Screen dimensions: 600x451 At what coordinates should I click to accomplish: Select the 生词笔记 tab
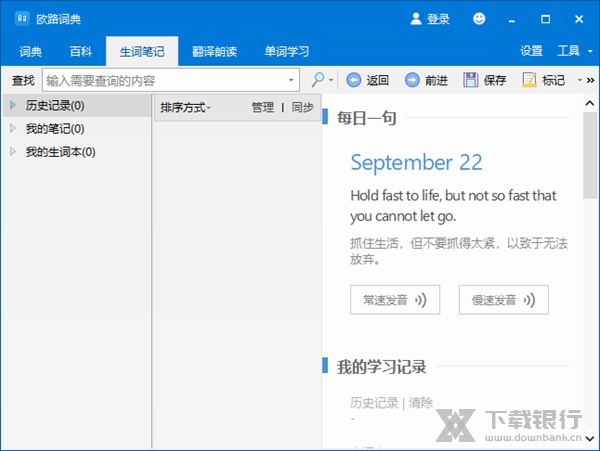click(142, 51)
